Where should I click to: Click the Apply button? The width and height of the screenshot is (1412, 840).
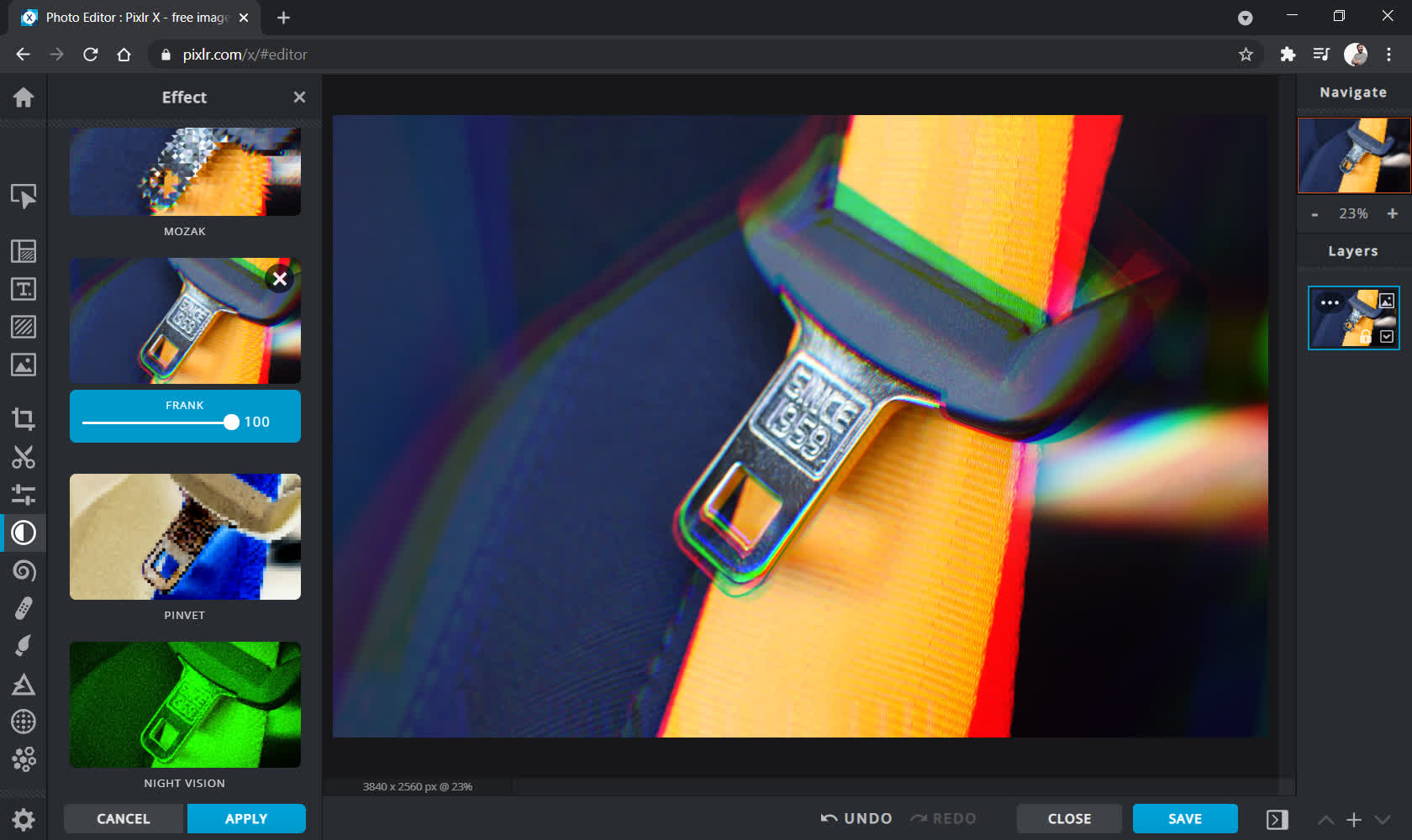point(246,819)
